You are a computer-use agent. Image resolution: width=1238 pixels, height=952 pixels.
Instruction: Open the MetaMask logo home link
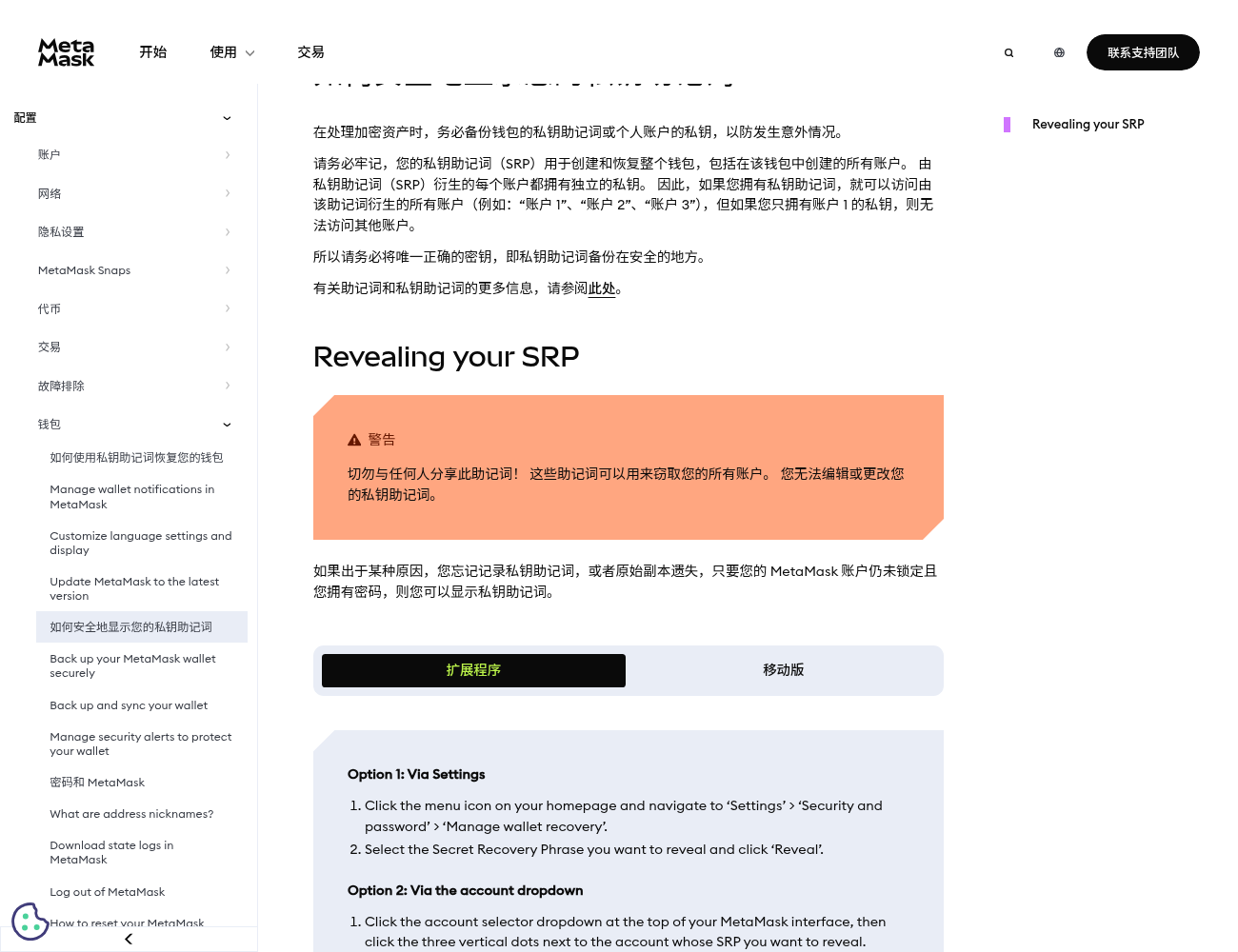click(66, 52)
